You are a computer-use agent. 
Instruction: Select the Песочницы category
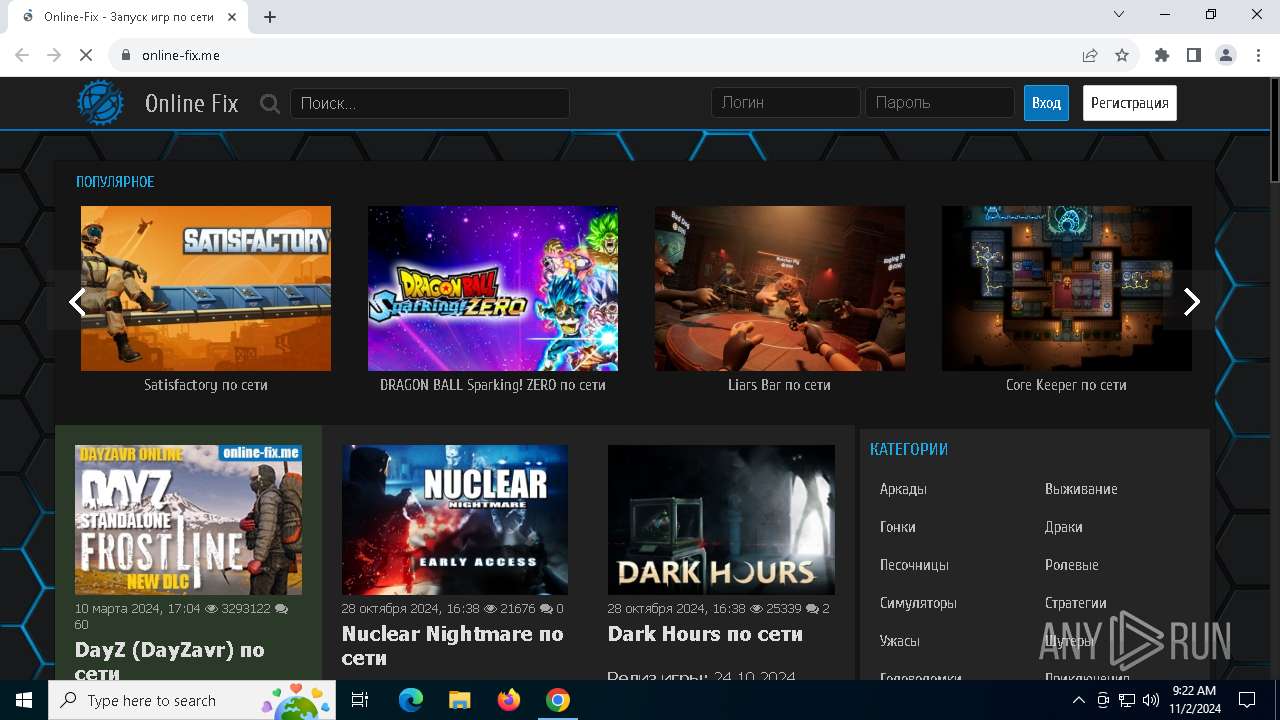(914, 565)
